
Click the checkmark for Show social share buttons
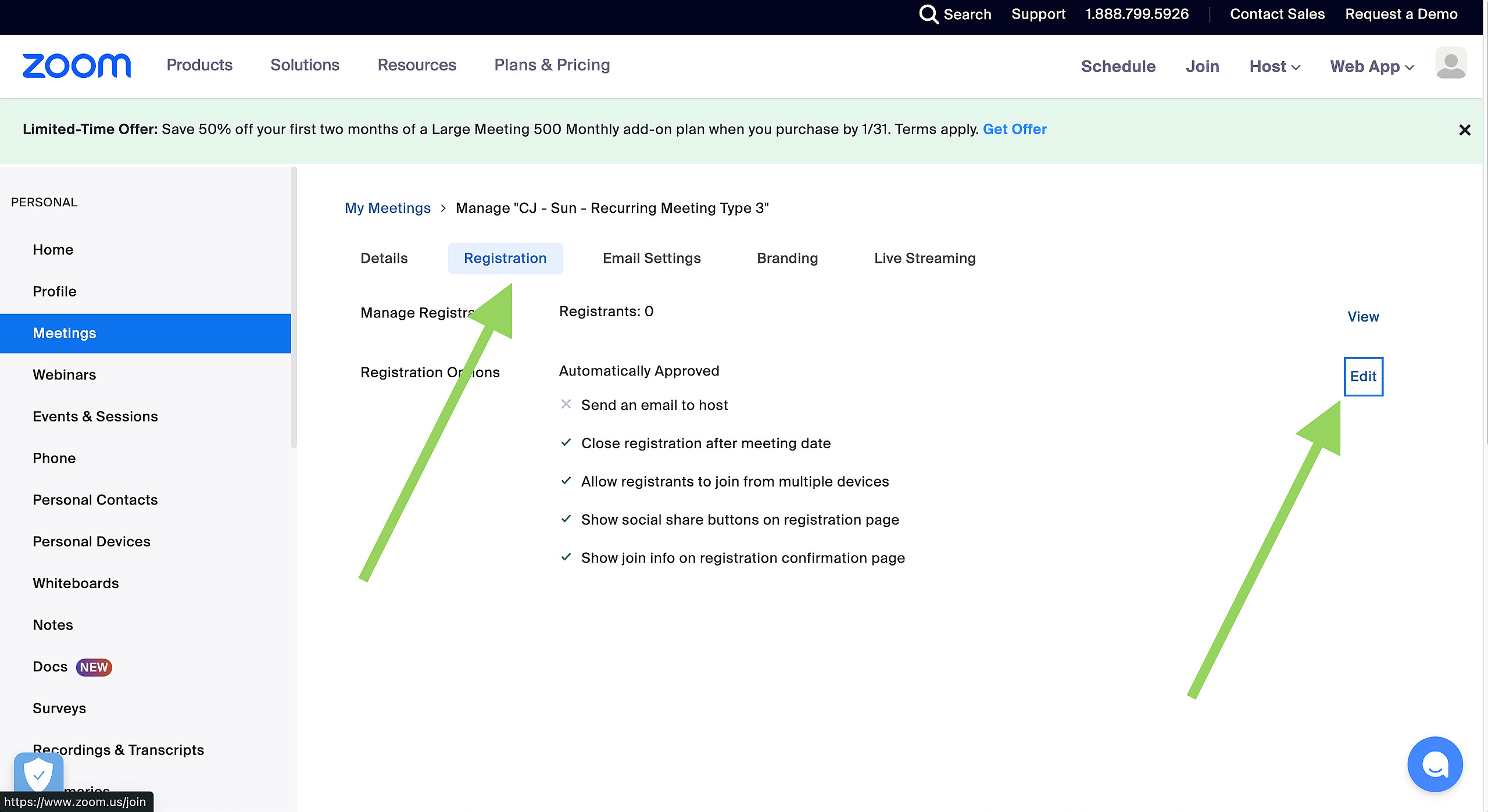point(566,518)
